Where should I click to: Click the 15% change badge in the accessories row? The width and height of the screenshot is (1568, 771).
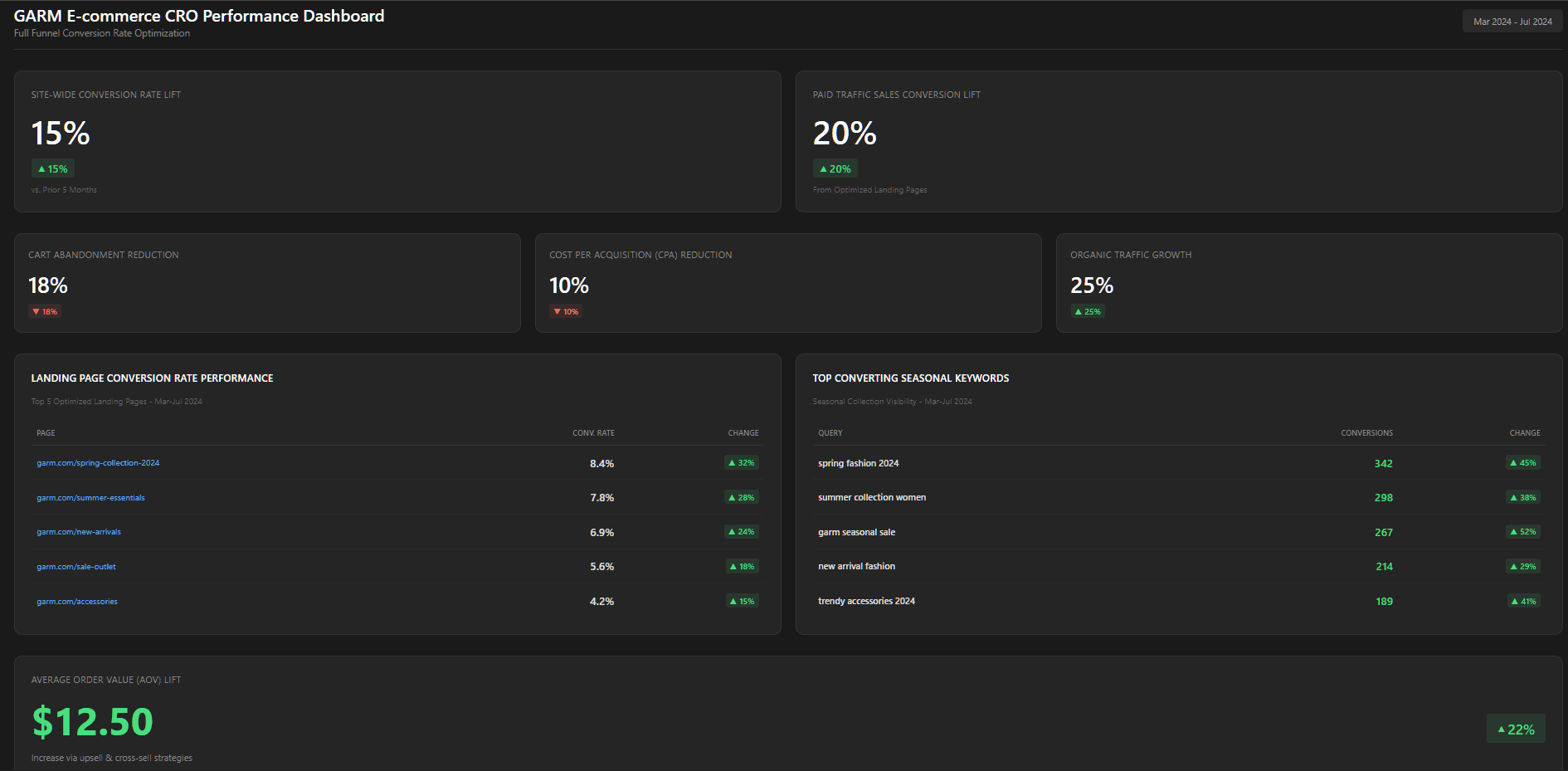click(x=743, y=602)
